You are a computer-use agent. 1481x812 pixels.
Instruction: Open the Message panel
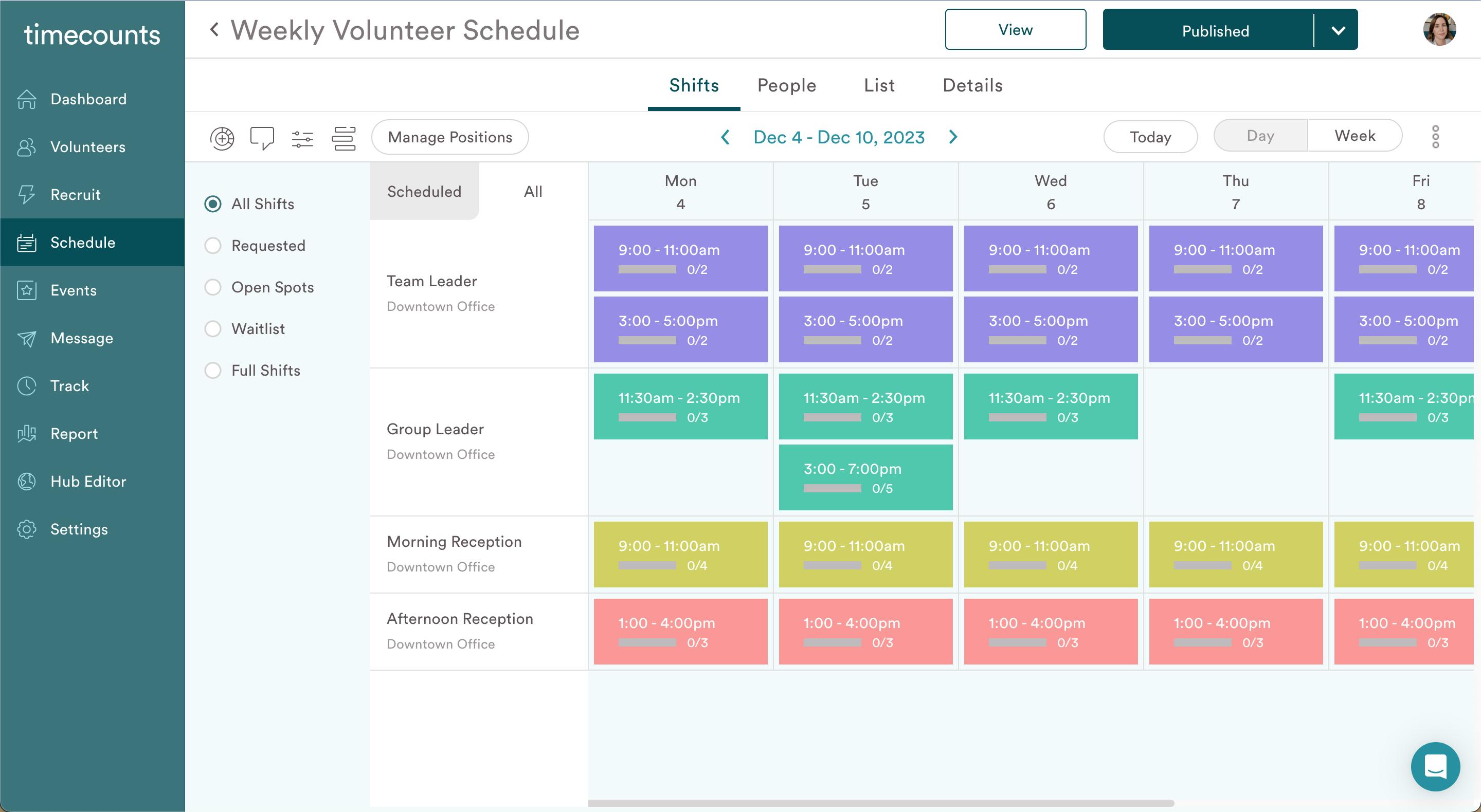[x=81, y=338]
